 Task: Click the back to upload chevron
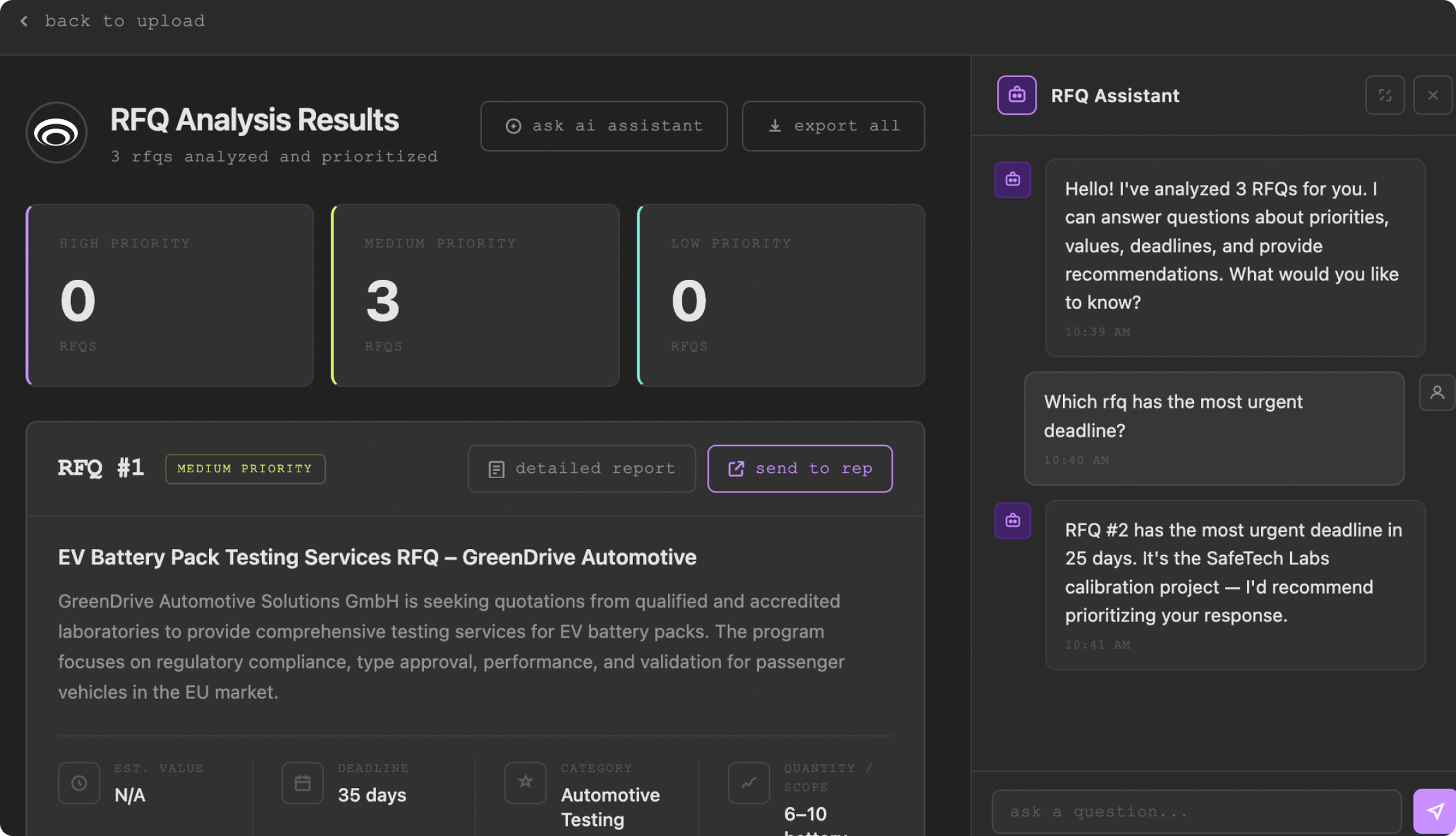tap(24, 21)
